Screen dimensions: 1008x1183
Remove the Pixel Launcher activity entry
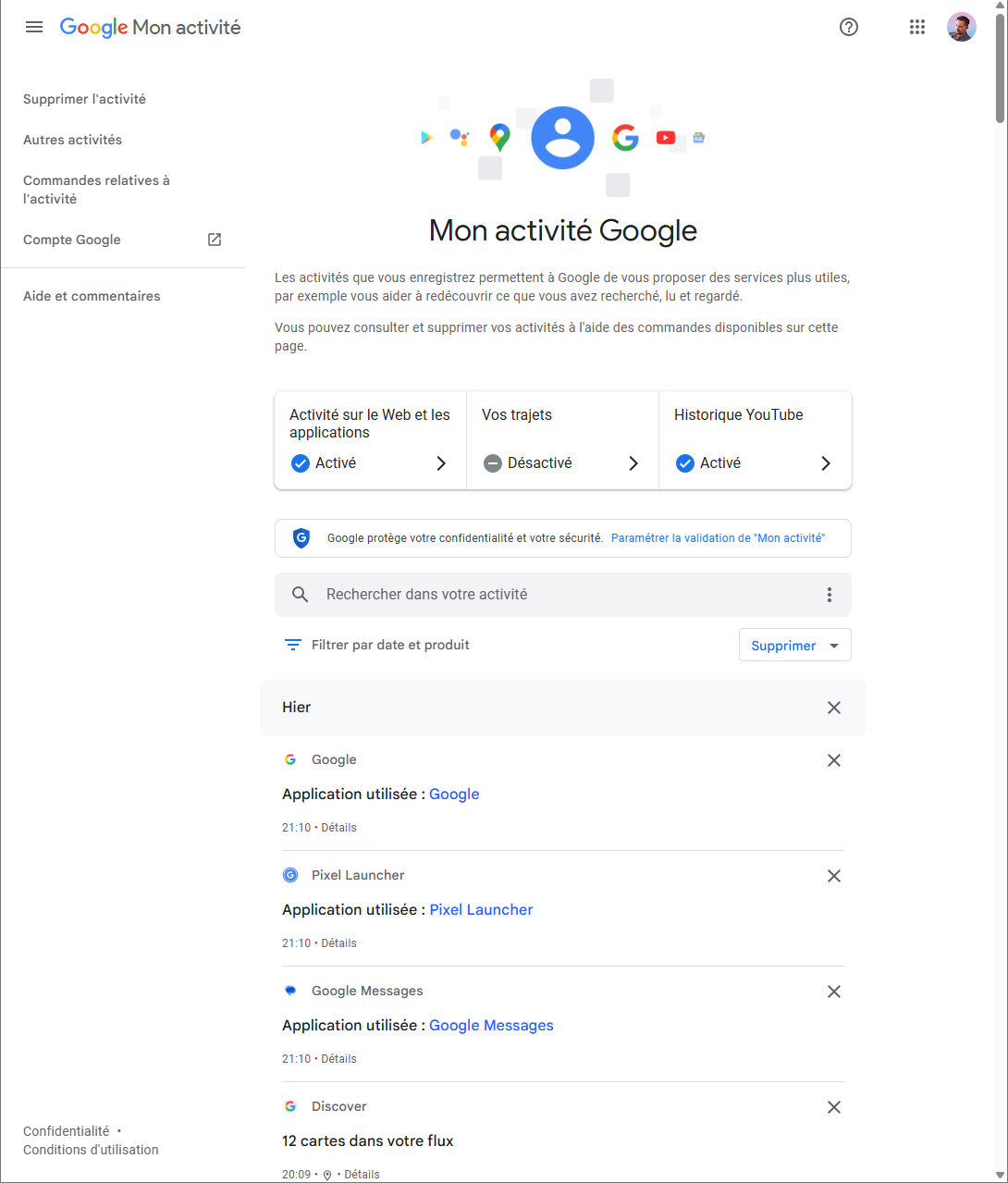(x=834, y=876)
